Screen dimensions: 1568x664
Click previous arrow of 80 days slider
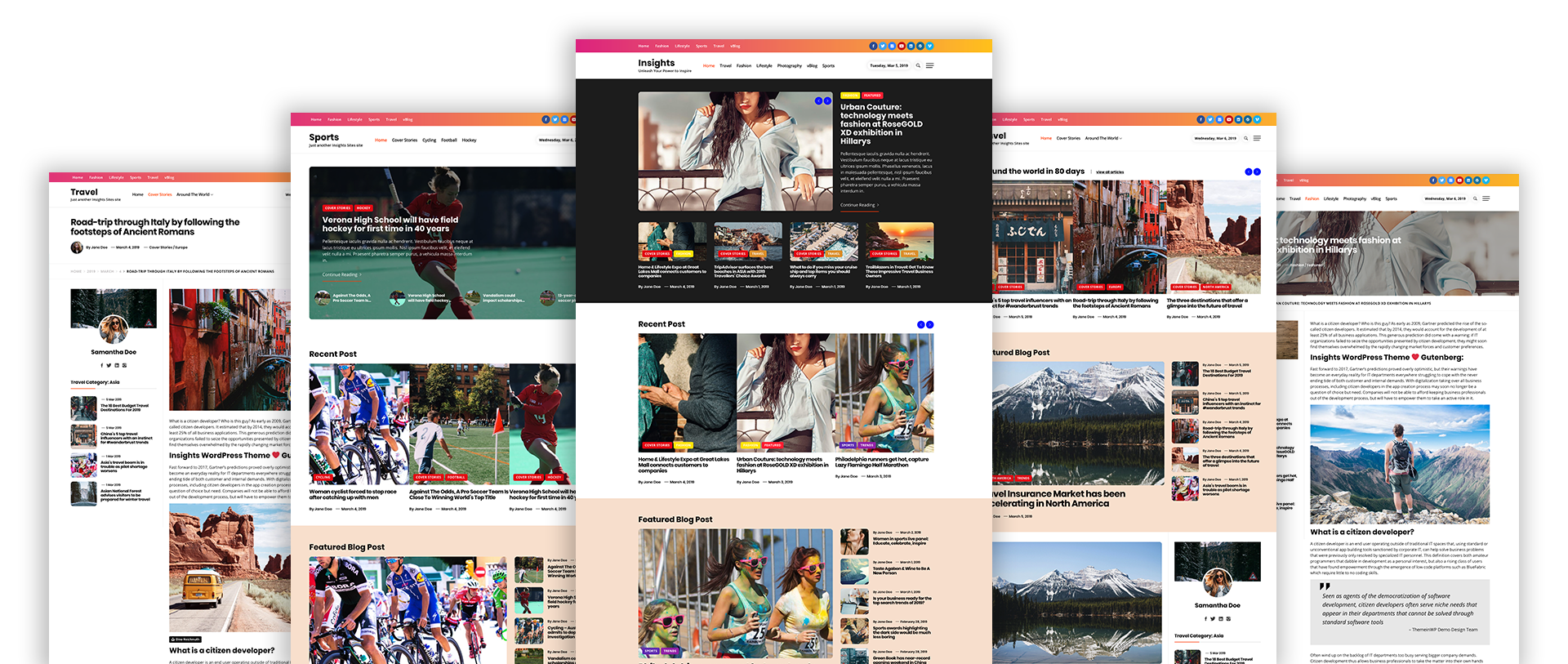point(1248,172)
